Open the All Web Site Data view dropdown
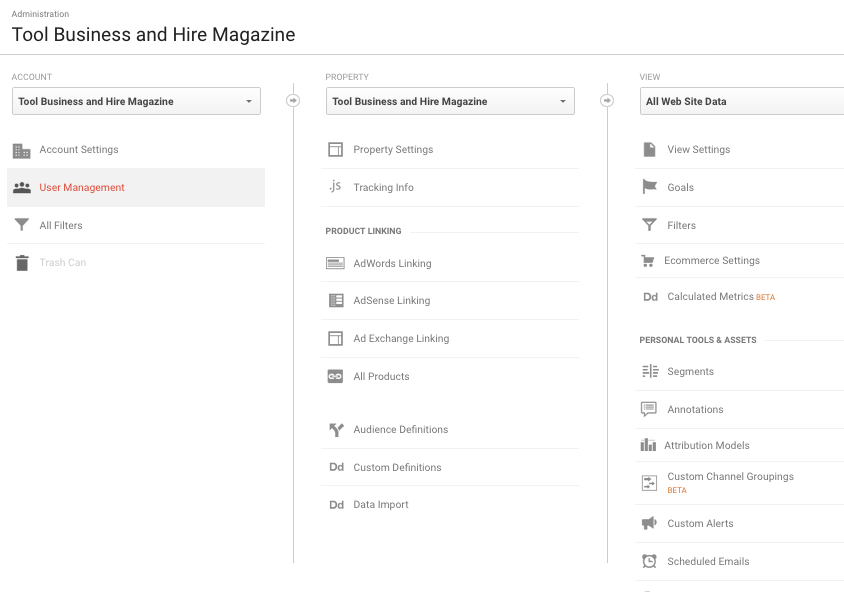Screen dimensions: 844x592 click(x=742, y=101)
